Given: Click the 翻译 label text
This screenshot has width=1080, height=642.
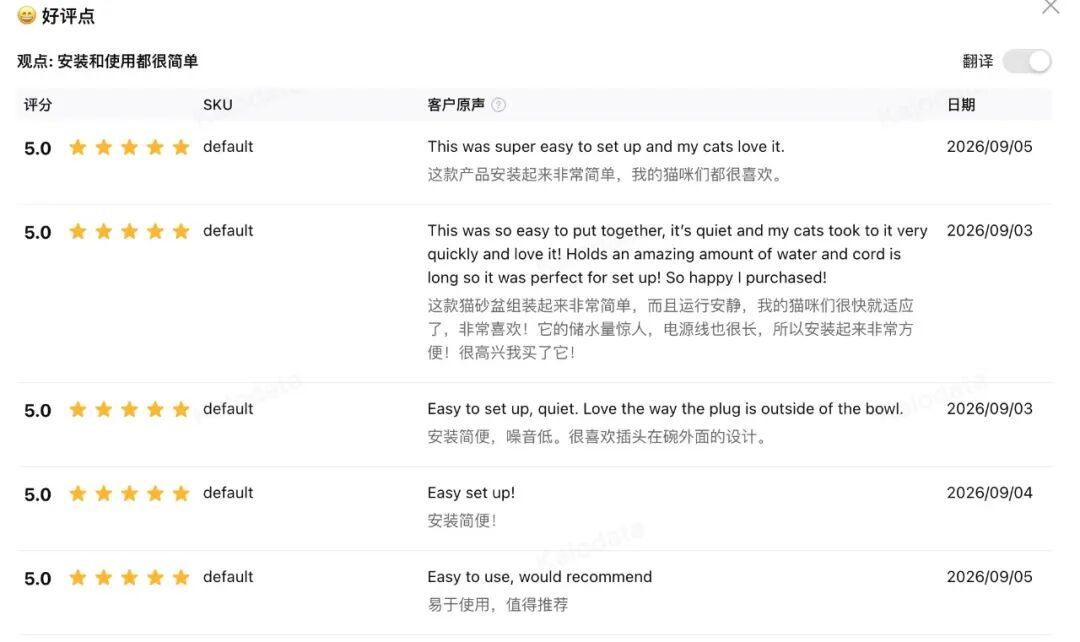Looking at the screenshot, I should coord(977,61).
